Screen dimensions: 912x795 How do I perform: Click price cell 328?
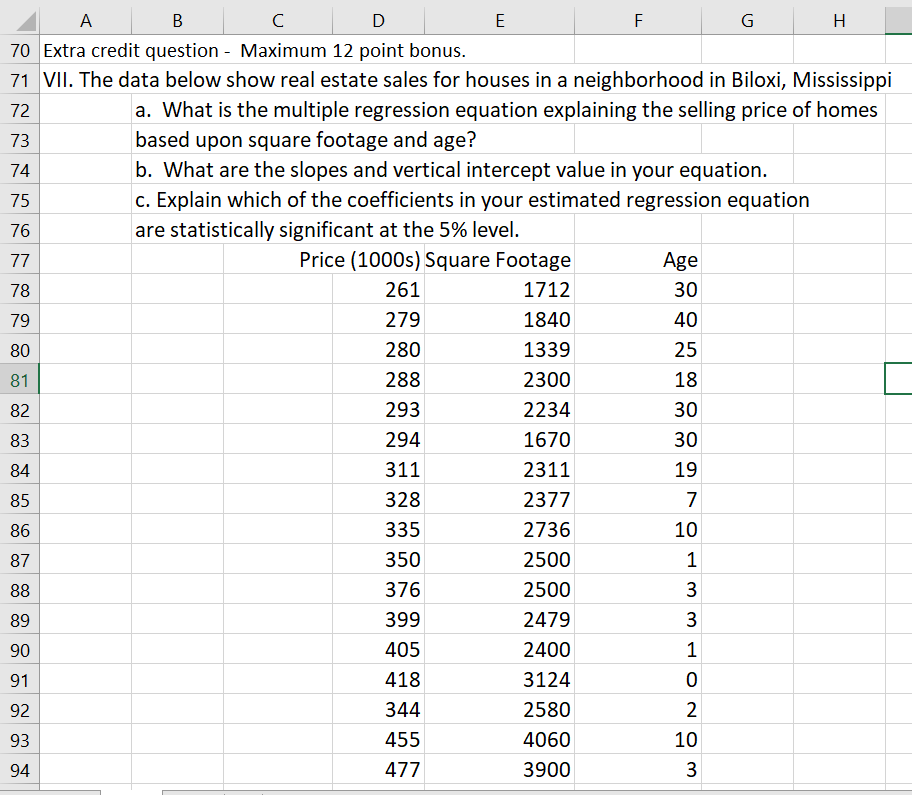click(x=379, y=500)
